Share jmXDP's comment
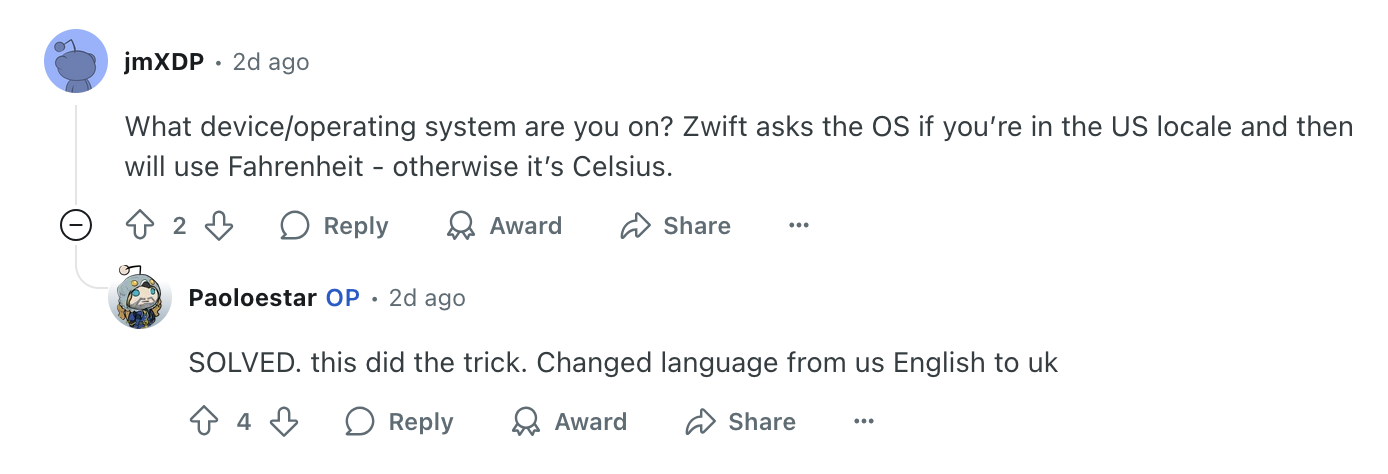 point(676,226)
